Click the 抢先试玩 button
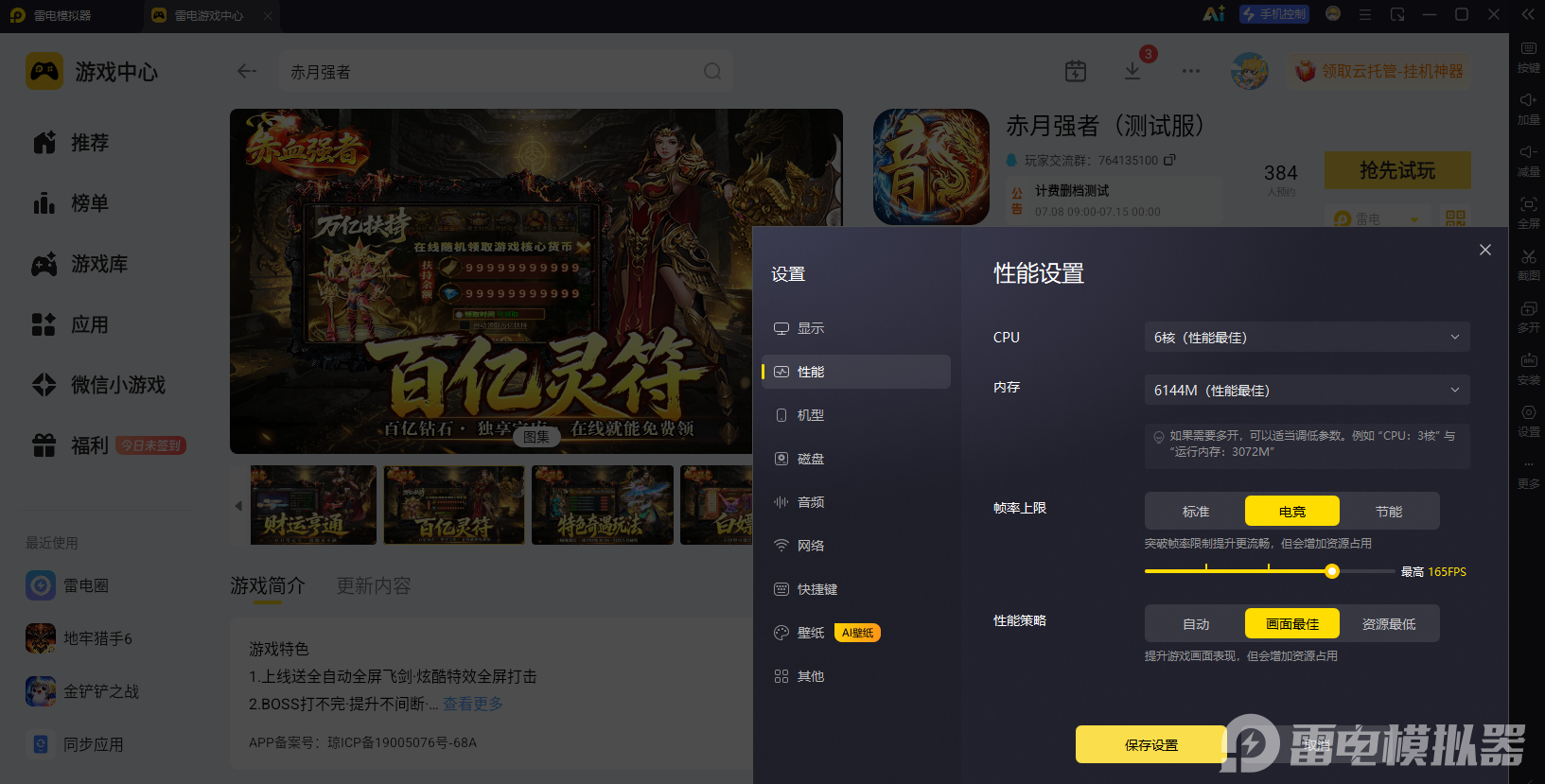The image size is (1545, 784). pos(1397,170)
